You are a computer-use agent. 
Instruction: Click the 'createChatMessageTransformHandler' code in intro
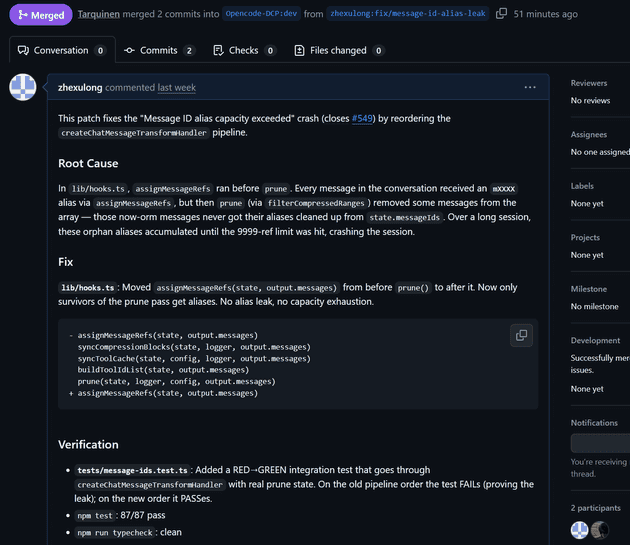coord(134,133)
